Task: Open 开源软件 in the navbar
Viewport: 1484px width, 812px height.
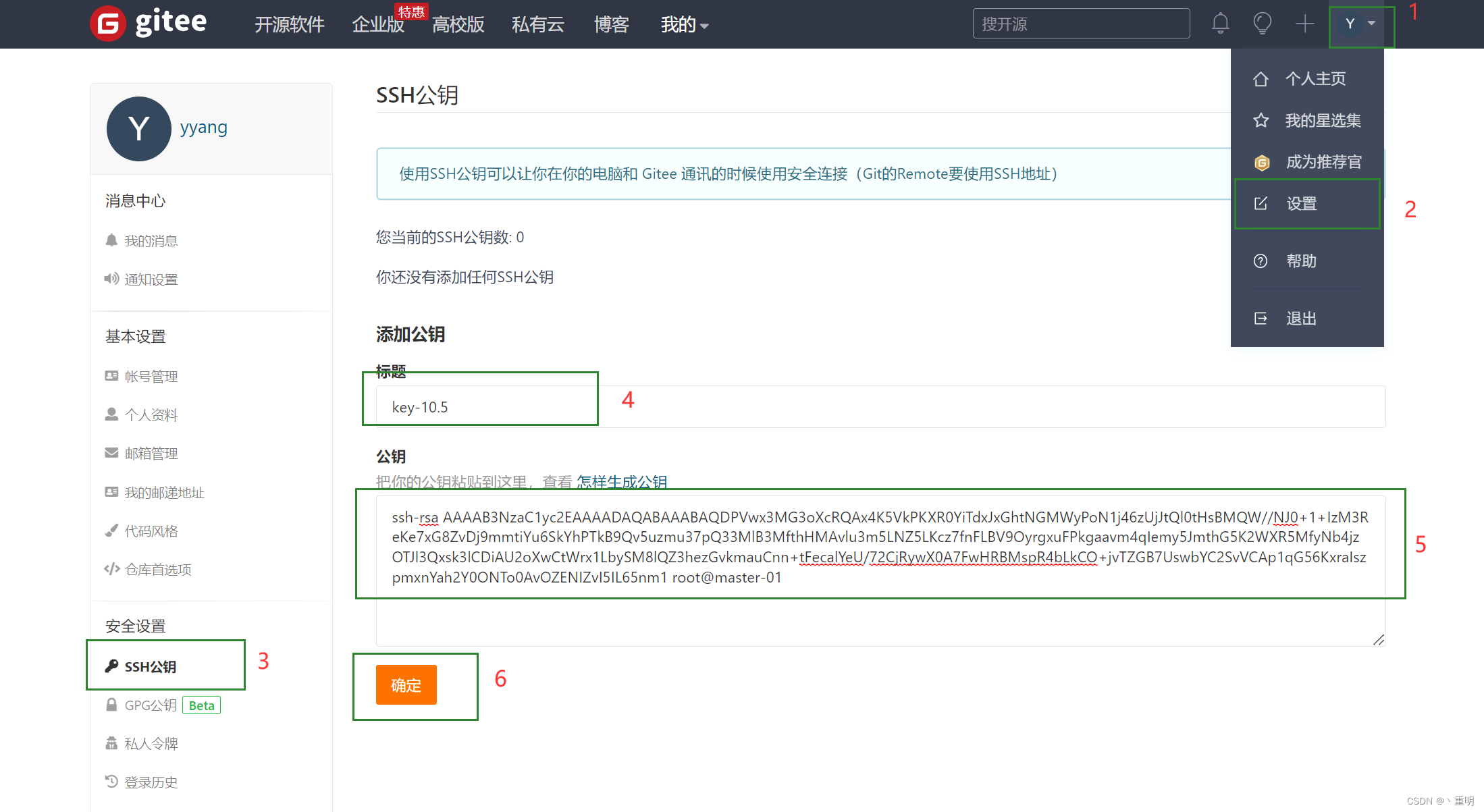Action: [x=290, y=25]
